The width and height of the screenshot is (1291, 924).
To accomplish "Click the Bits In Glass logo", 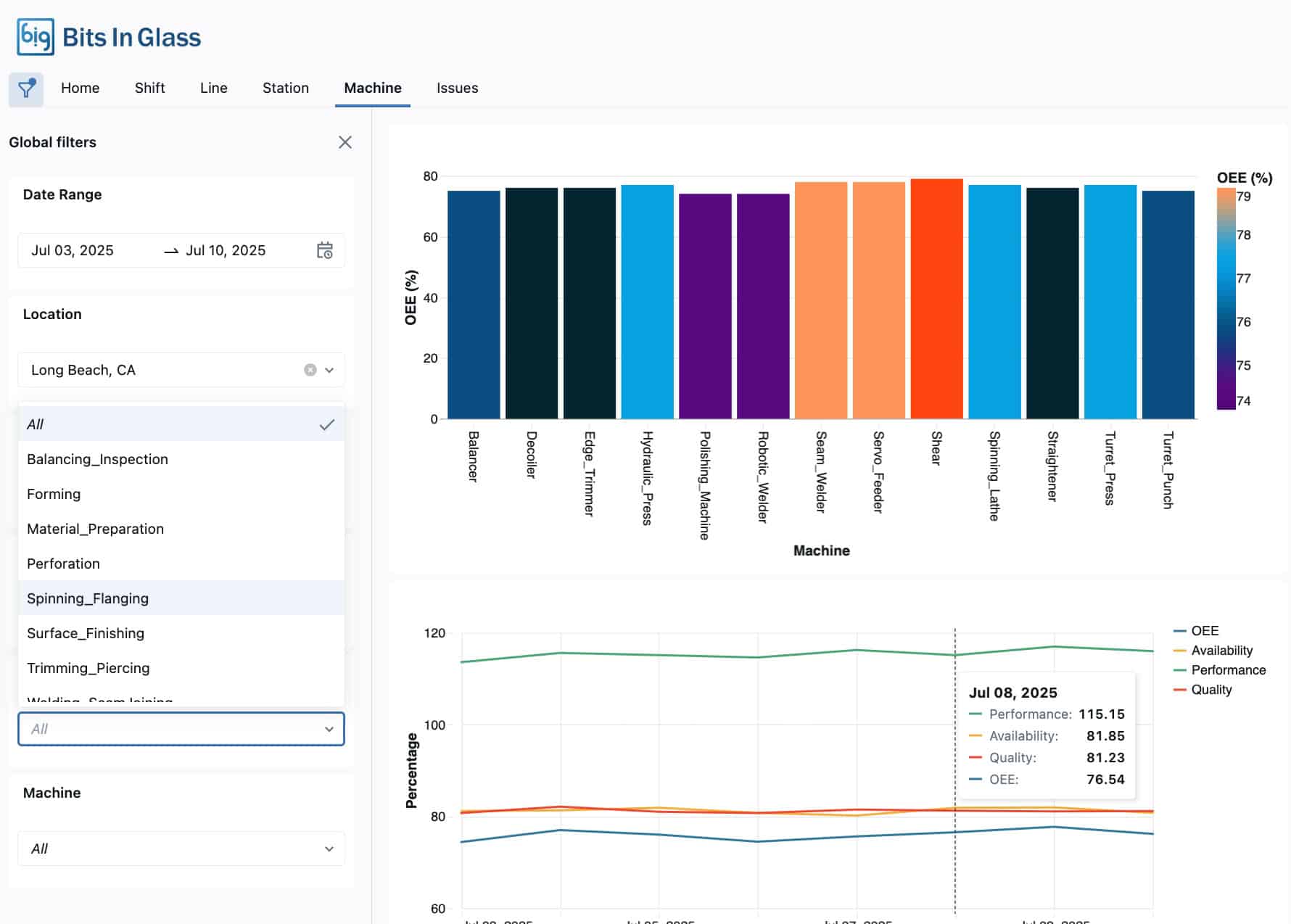I will coord(109,37).
